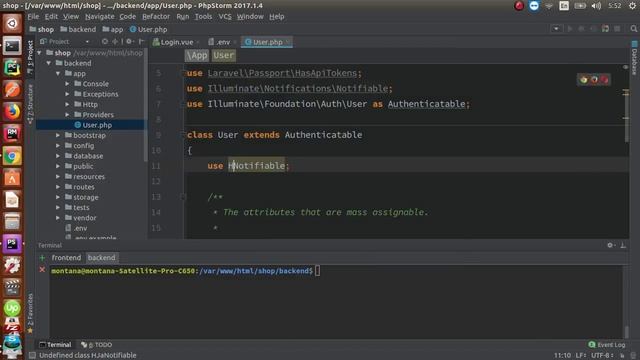The image size is (640, 360).
Task: Click the terminal prompt input area
Action: (x=318, y=271)
